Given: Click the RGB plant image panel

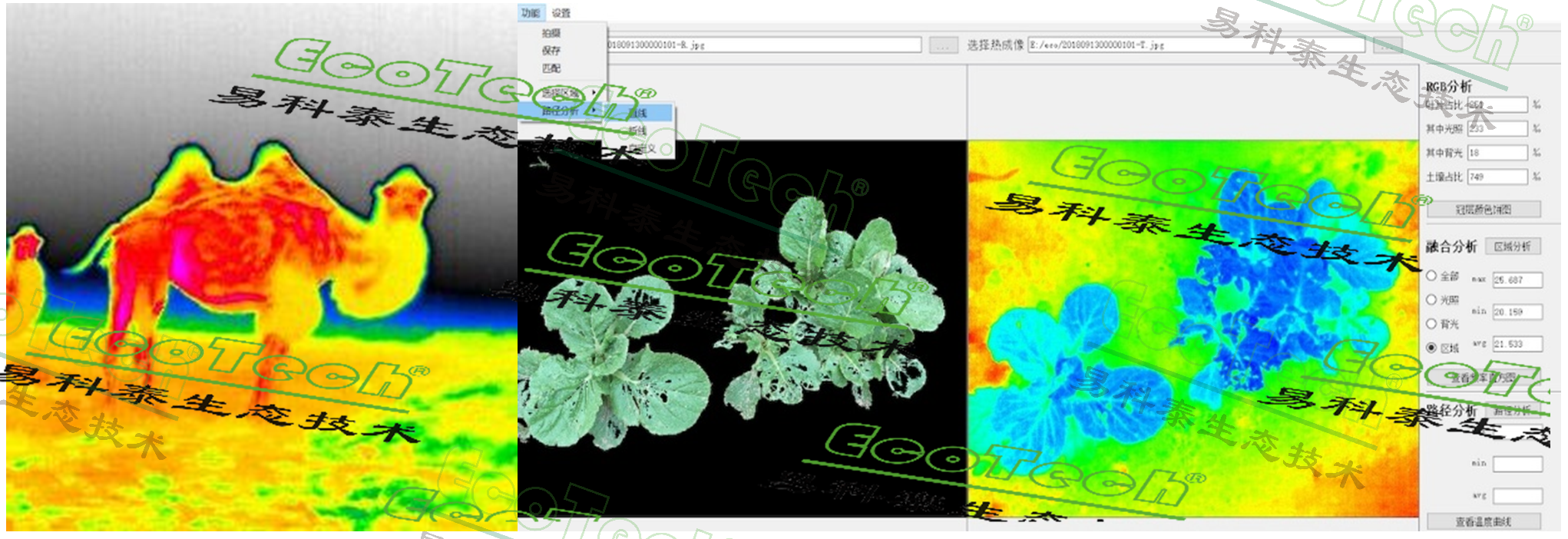Looking at the screenshot, I should (742, 329).
